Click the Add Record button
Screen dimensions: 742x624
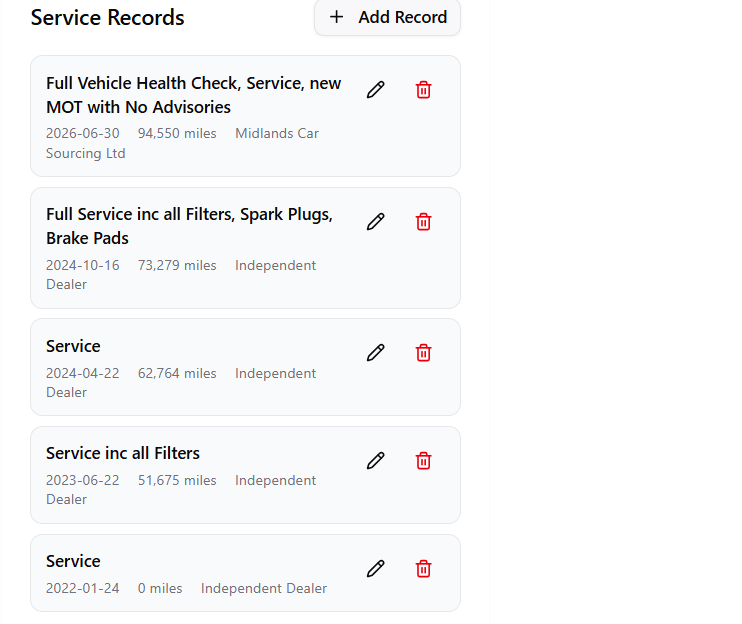tap(387, 17)
